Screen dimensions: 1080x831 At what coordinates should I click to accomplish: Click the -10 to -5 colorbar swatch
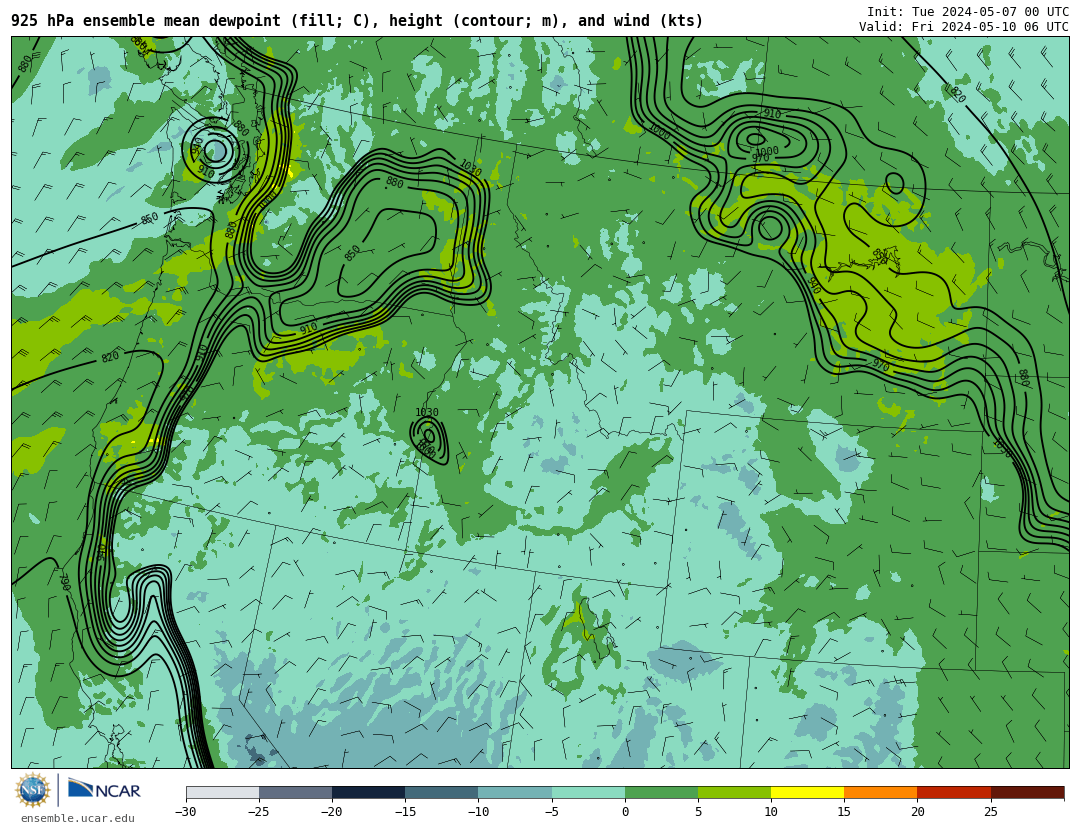tap(515, 792)
